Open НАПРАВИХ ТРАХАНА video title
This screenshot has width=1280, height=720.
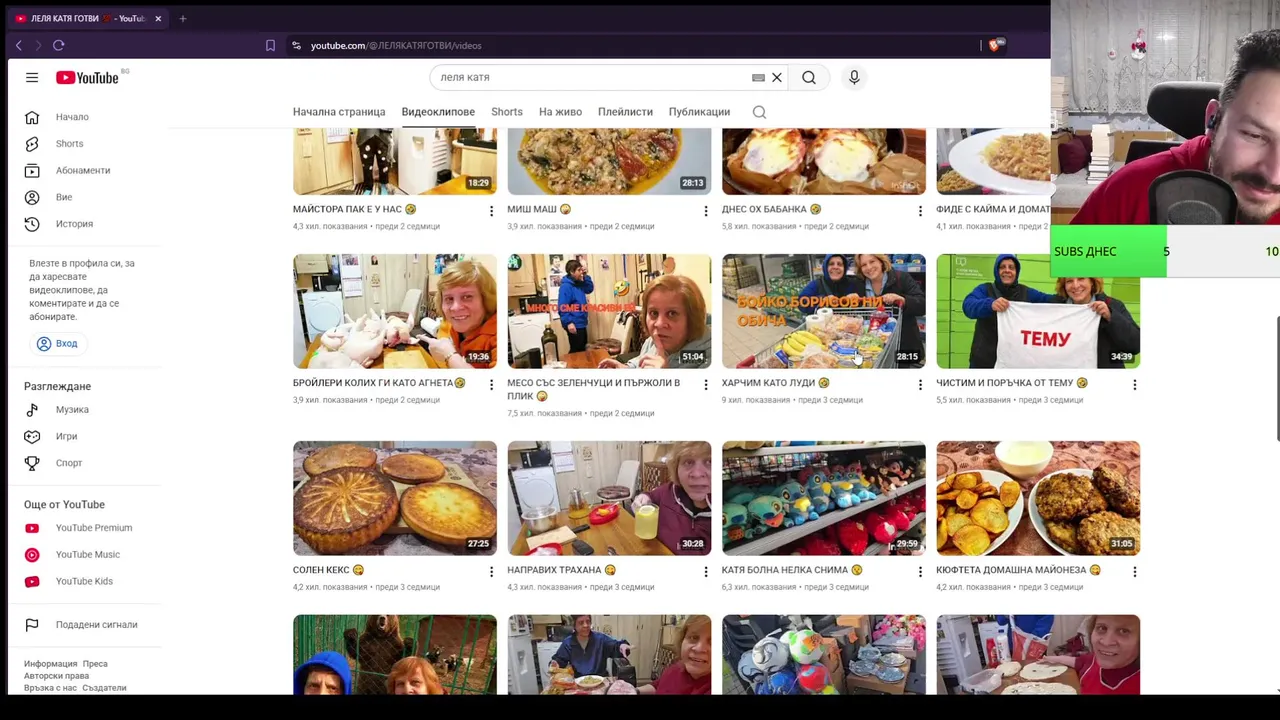(x=561, y=570)
